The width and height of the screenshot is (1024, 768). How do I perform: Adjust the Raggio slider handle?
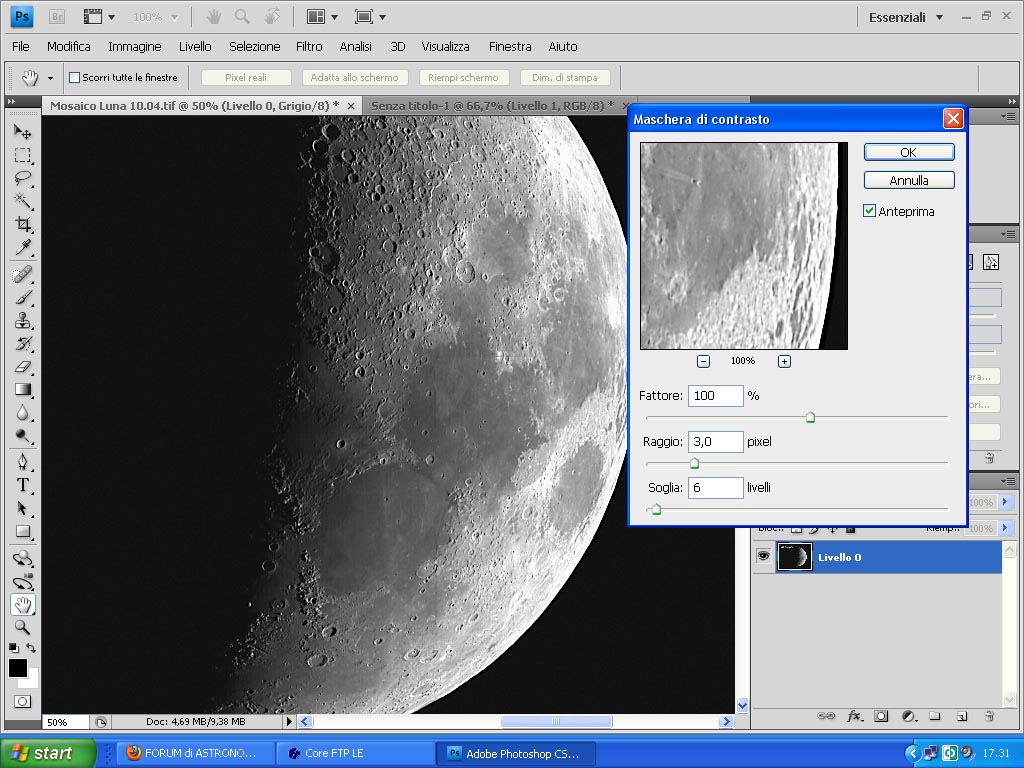(694, 463)
